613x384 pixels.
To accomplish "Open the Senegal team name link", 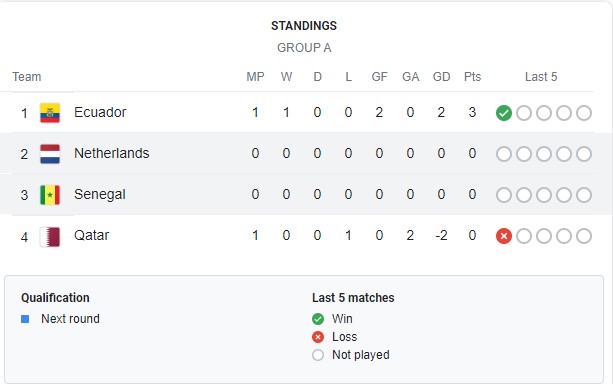I will tap(100, 194).
